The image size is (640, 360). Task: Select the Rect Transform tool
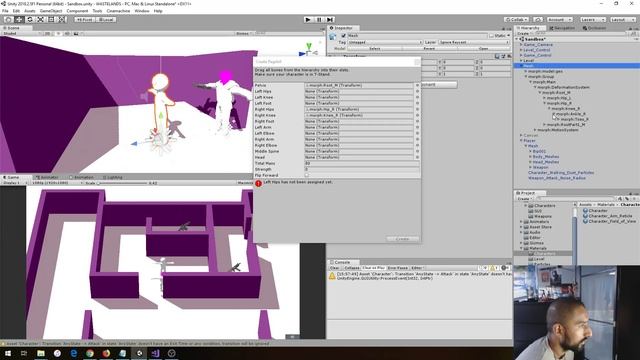point(51,19)
